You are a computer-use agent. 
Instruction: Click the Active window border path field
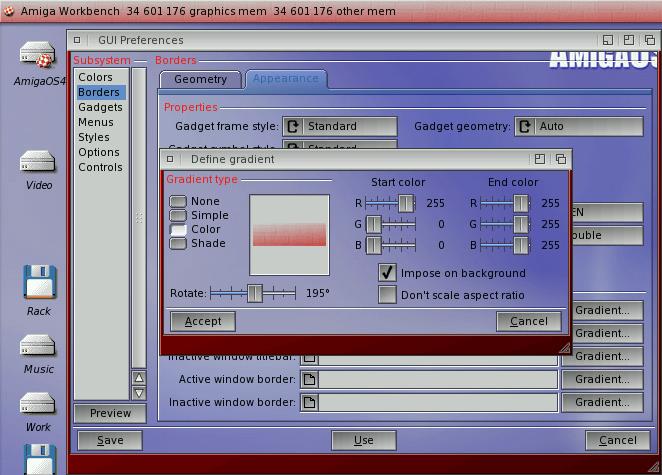438,379
